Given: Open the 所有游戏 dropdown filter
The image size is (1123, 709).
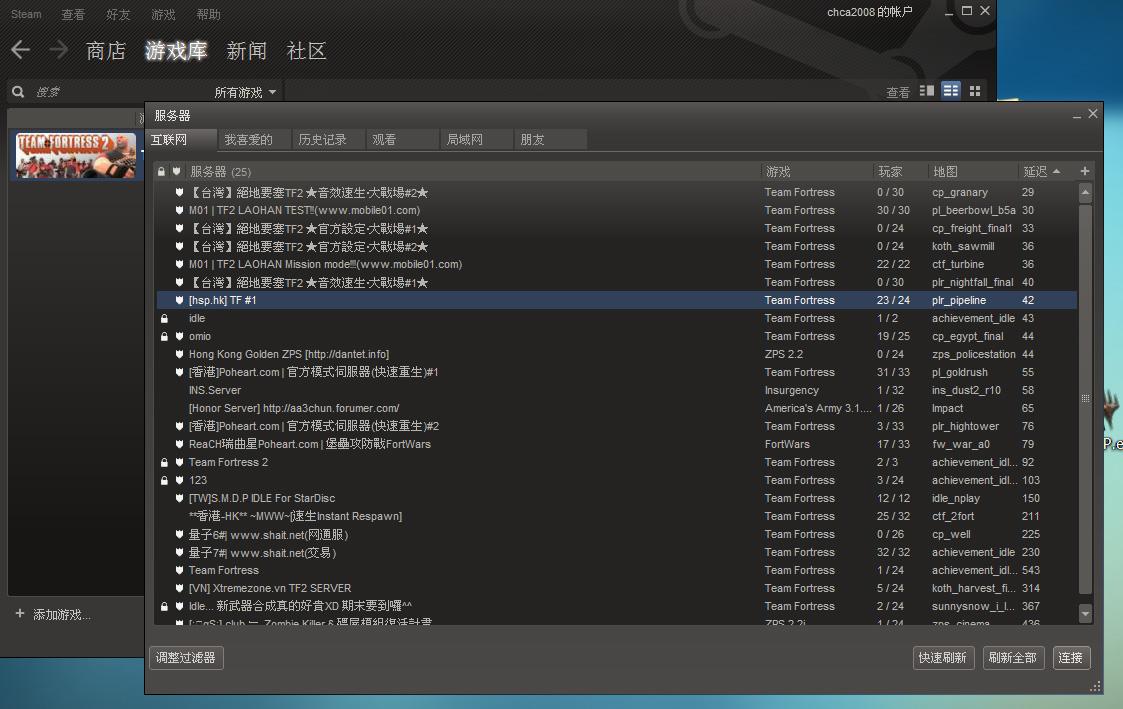Looking at the screenshot, I should pyautogui.click(x=245, y=92).
